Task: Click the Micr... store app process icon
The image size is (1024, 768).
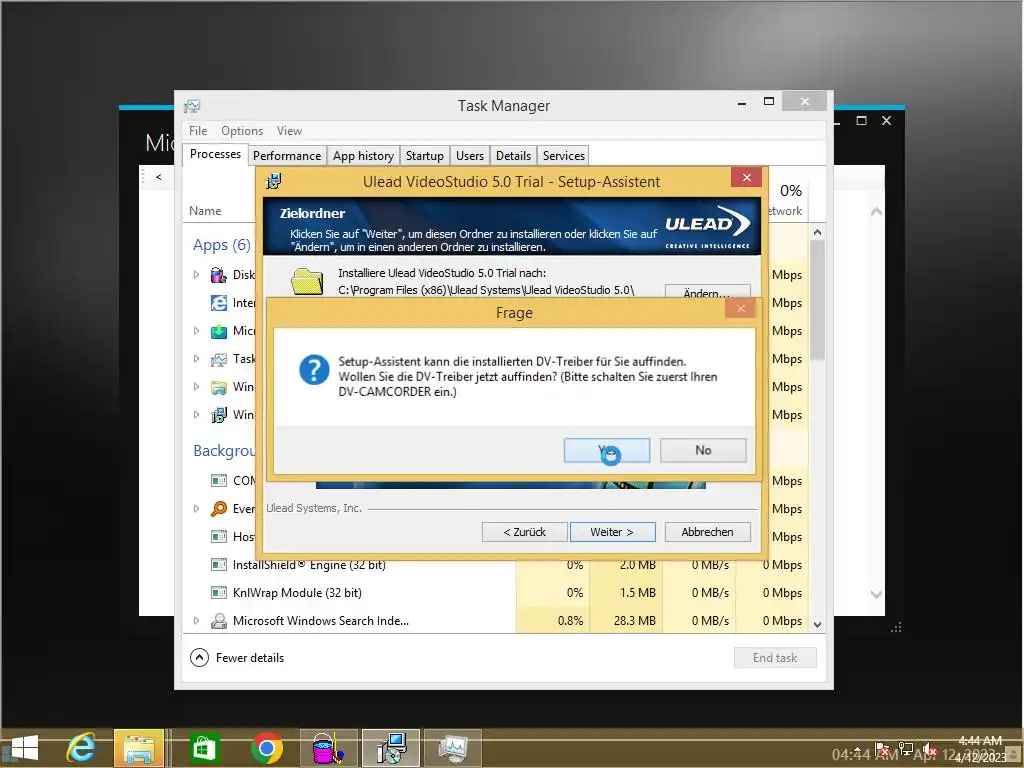Action: (219, 331)
